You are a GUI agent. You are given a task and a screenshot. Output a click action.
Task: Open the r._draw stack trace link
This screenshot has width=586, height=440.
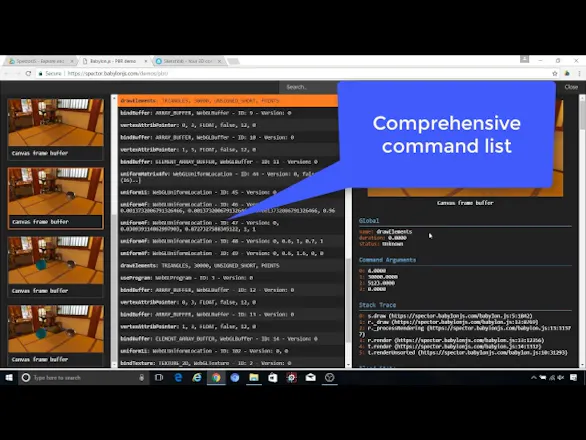(x=453, y=322)
